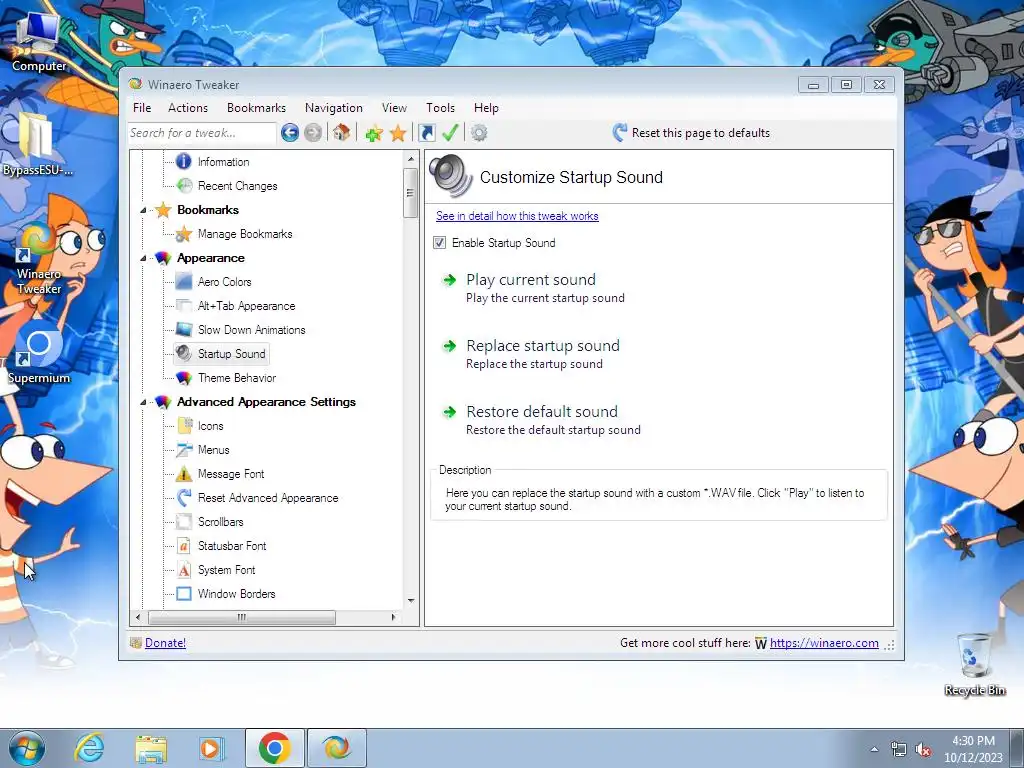Click Restore default sound
Image resolution: width=1024 pixels, height=768 pixels.
(541, 420)
